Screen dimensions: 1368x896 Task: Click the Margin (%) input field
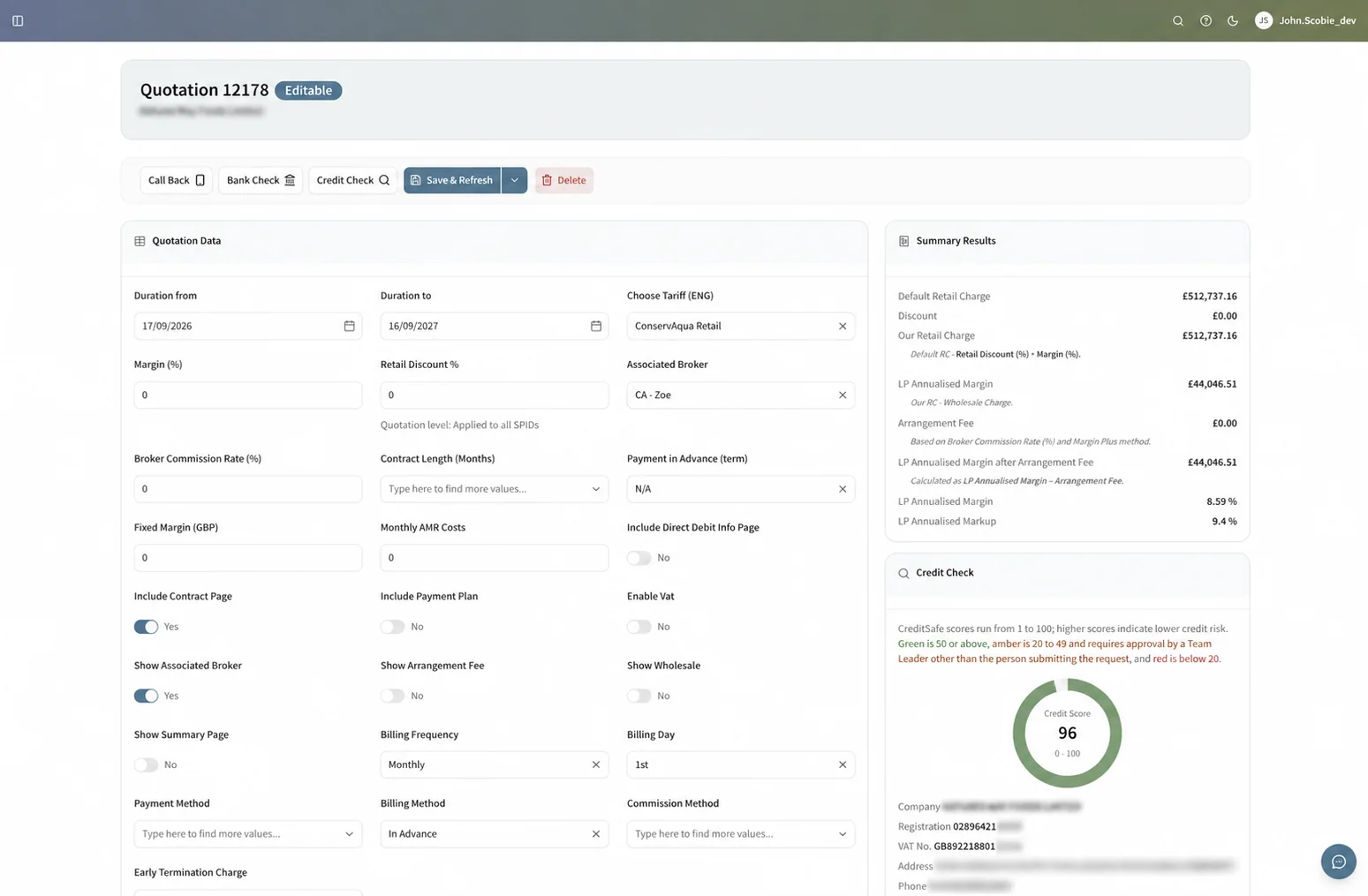247,395
